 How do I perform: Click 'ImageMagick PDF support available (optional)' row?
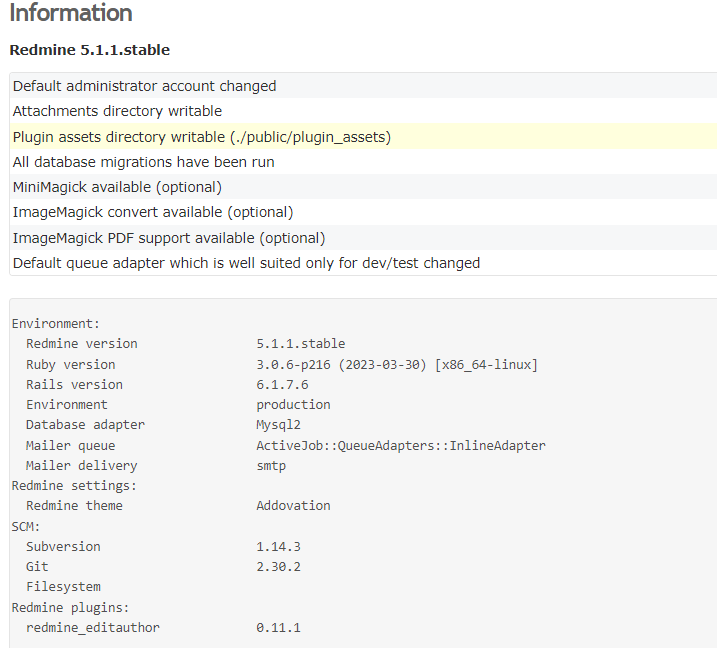point(363,237)
